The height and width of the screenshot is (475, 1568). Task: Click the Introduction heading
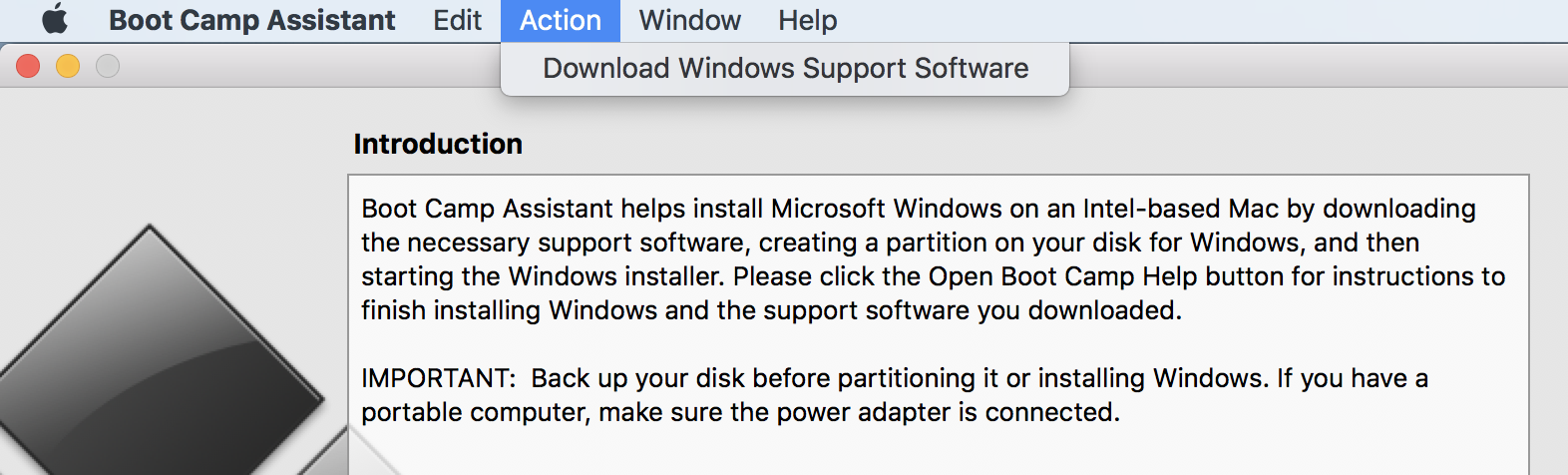(438, 144)
